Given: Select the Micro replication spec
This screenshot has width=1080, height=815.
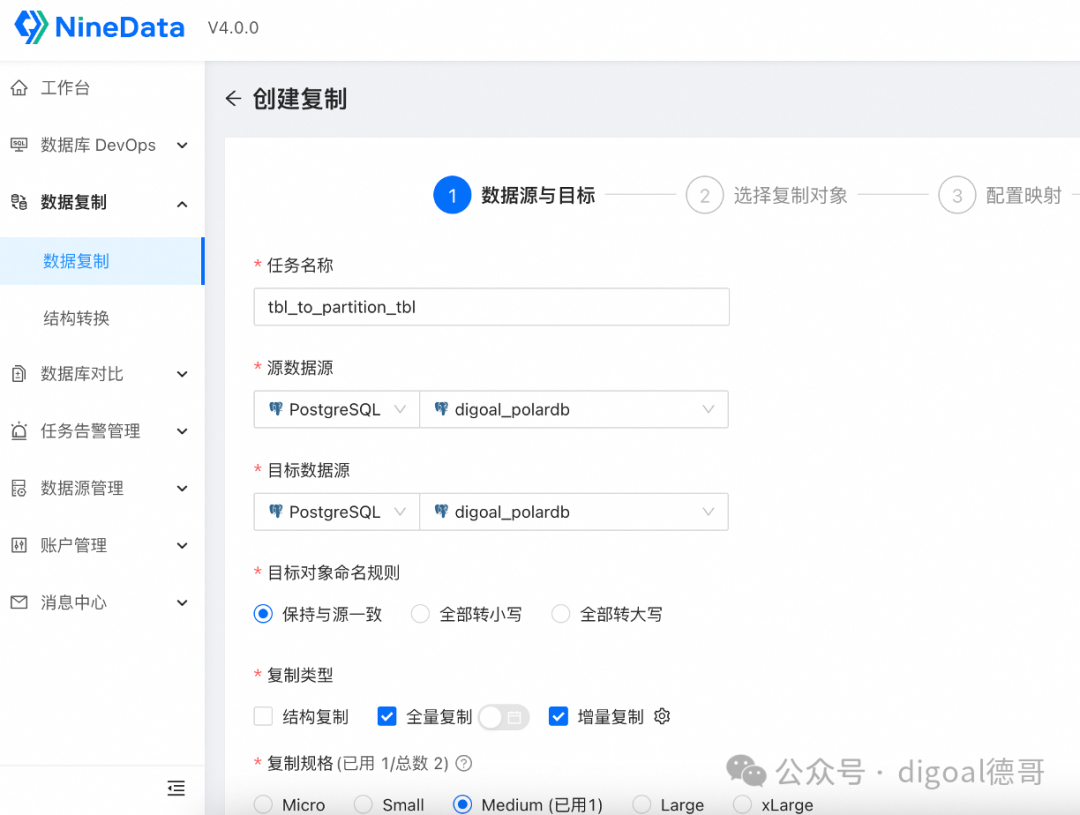Looking at the screenshot, I should click(x=263, y=804).
